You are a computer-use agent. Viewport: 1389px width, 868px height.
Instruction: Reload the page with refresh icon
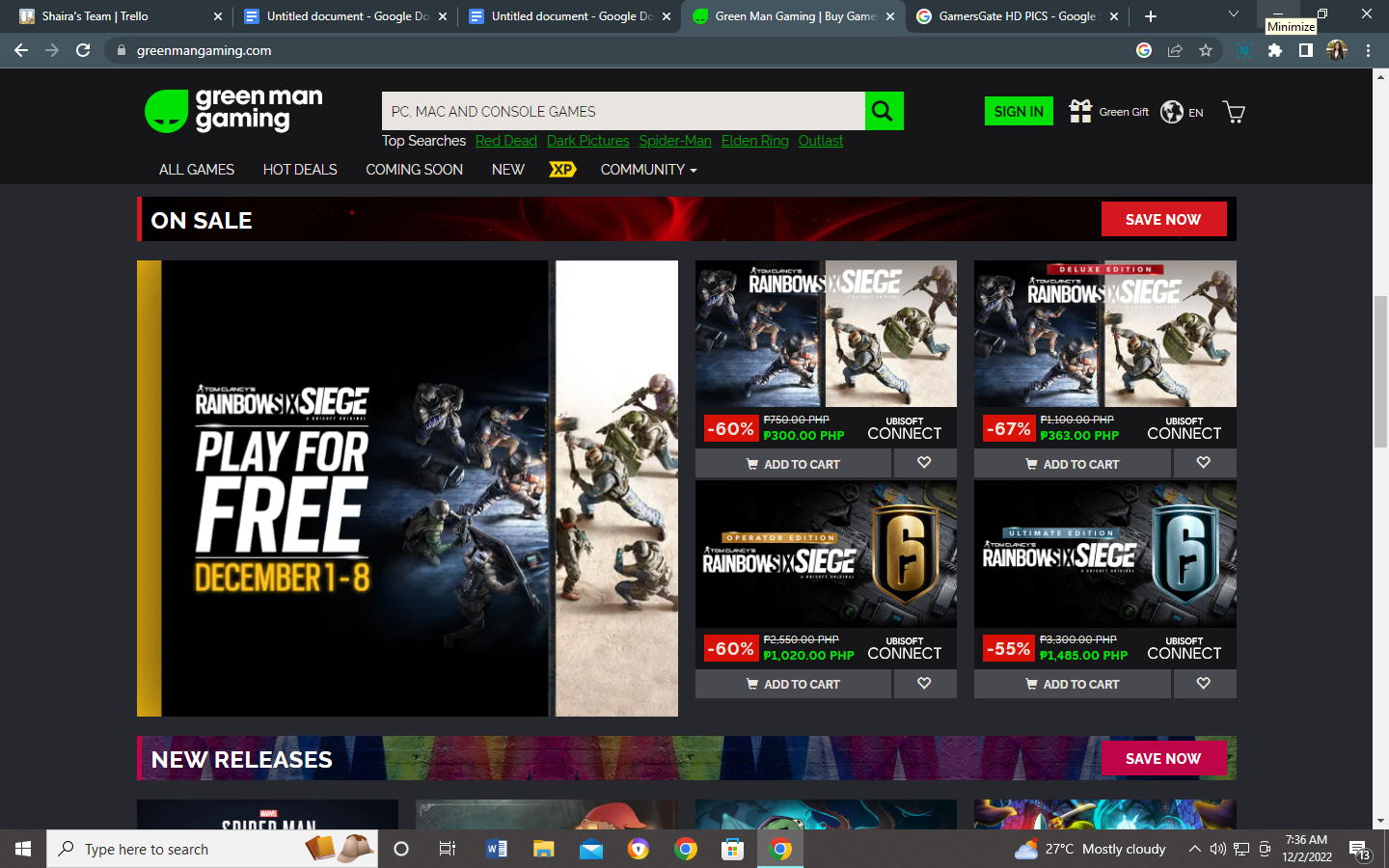(83, 50)
